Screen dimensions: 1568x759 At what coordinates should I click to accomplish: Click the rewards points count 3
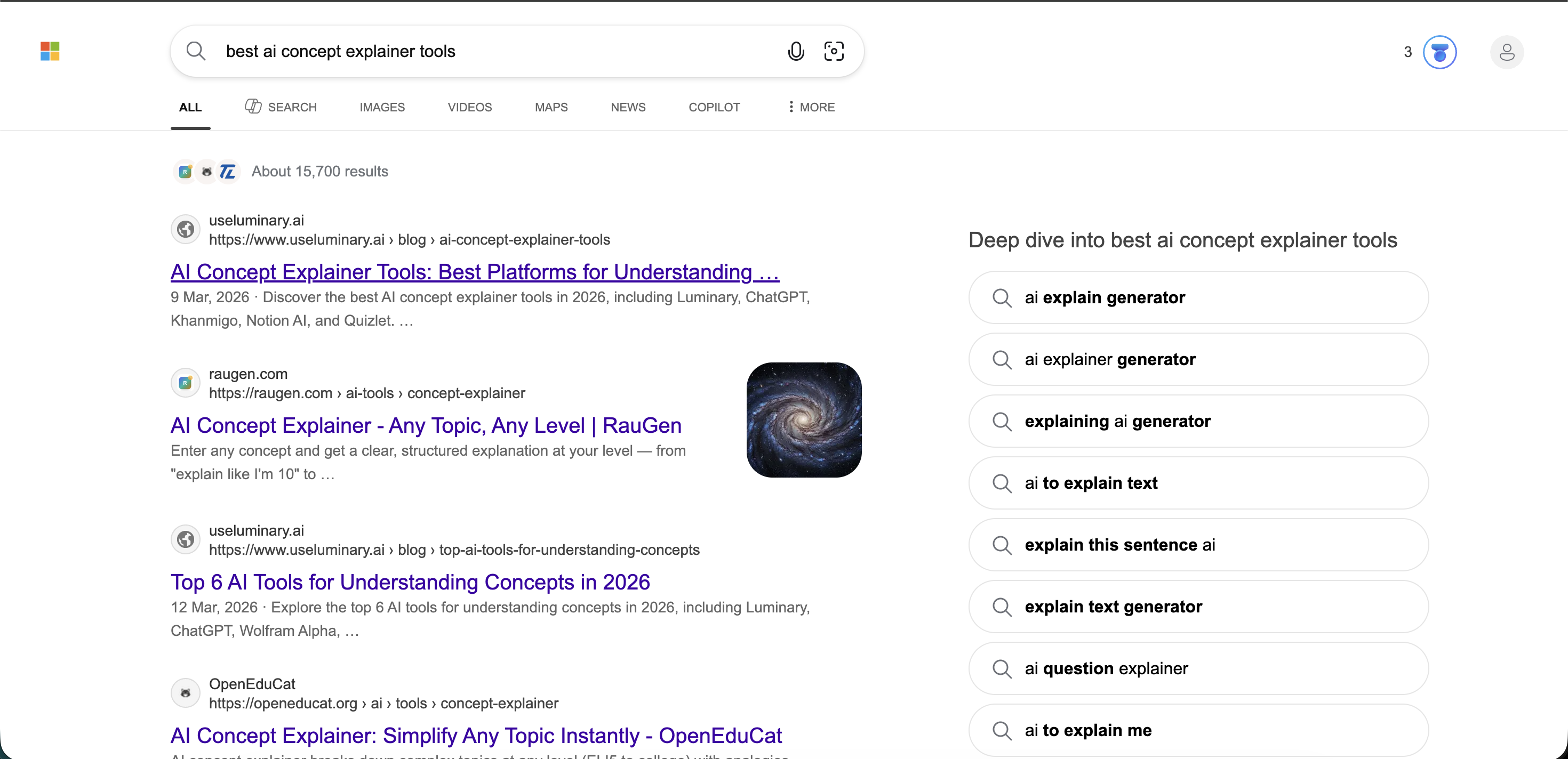click(x=1407, y=52)
